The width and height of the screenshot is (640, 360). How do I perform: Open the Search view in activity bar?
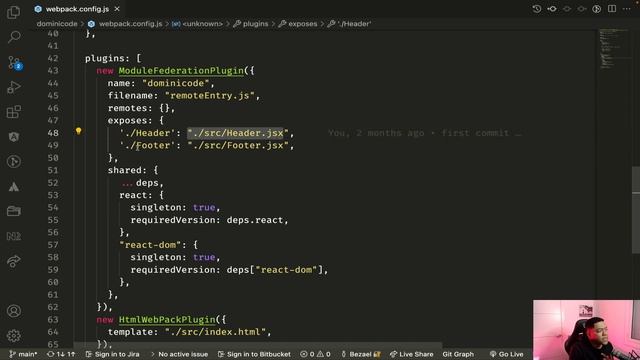tap(14, 37)
